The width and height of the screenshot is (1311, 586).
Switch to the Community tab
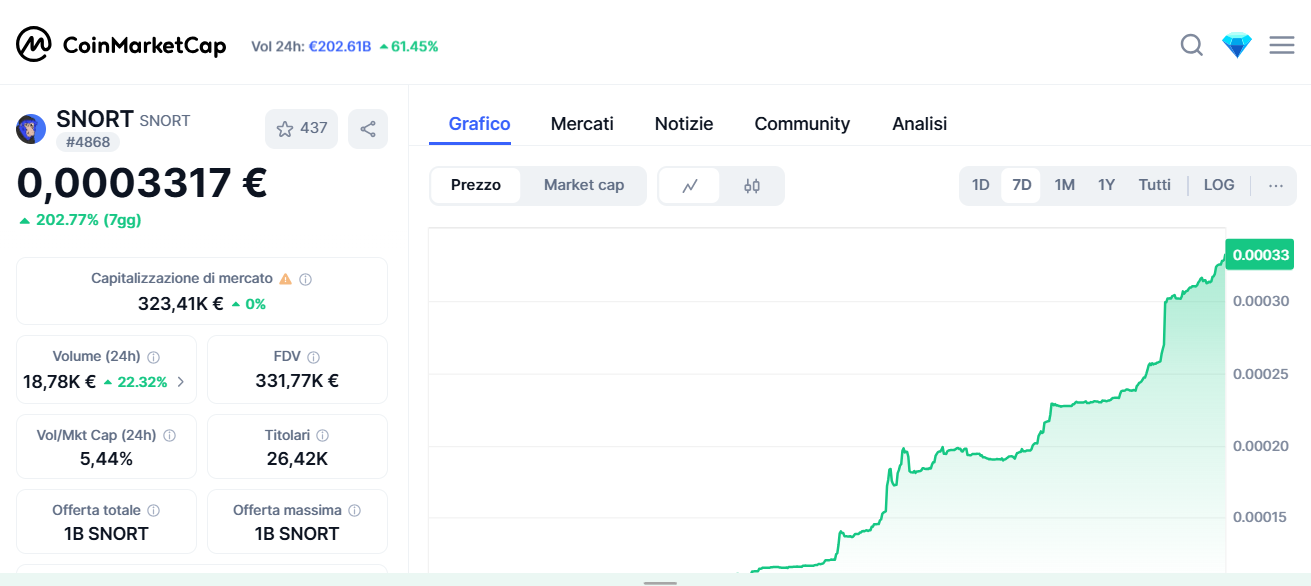(802, 124)
